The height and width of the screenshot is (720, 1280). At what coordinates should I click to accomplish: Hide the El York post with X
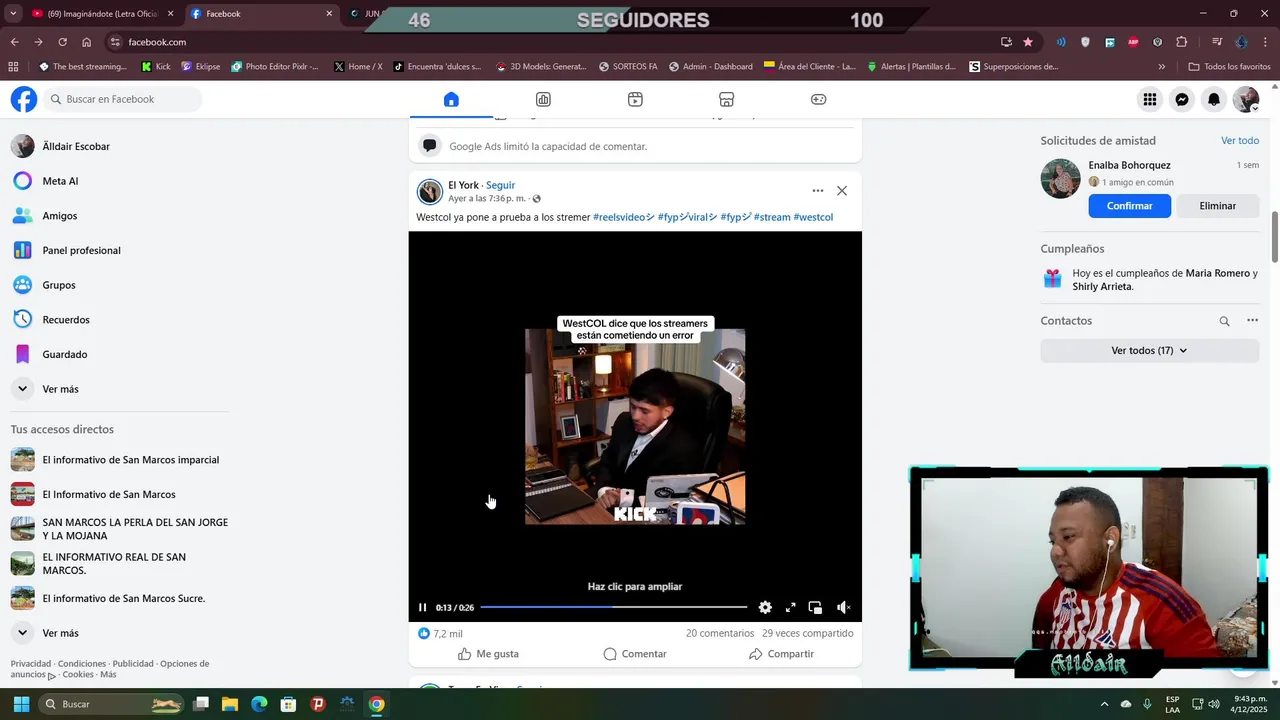click(x=842, y=190)
